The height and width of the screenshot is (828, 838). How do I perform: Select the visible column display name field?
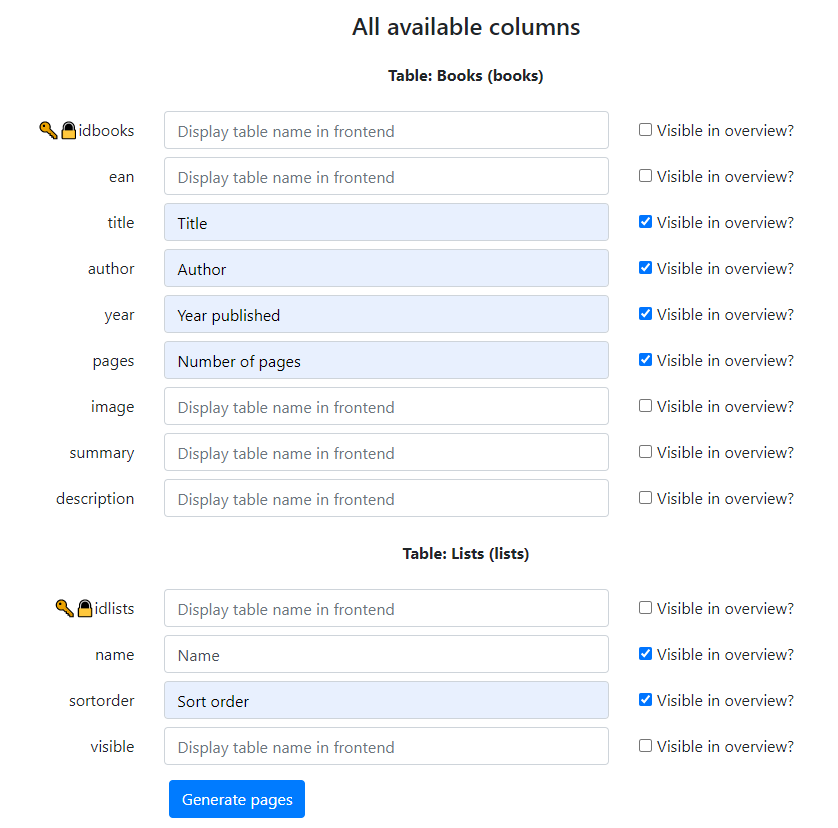click(386, 746)
